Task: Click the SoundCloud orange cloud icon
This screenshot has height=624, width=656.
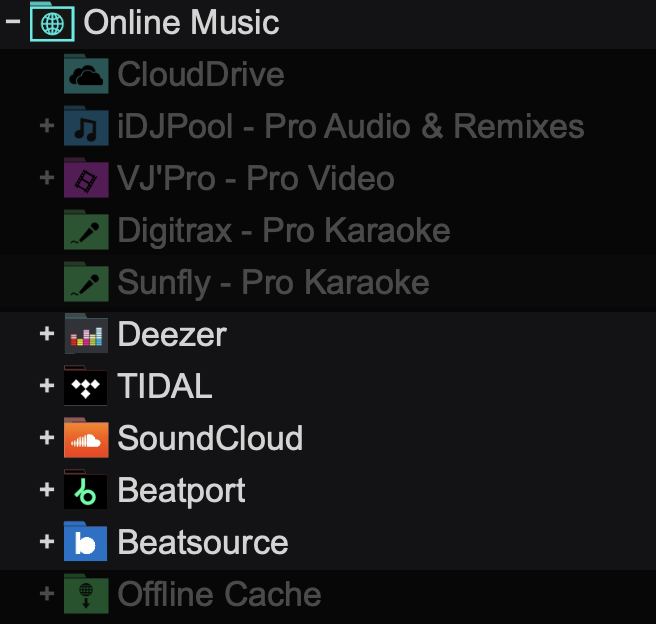Action: pos(85,438)
